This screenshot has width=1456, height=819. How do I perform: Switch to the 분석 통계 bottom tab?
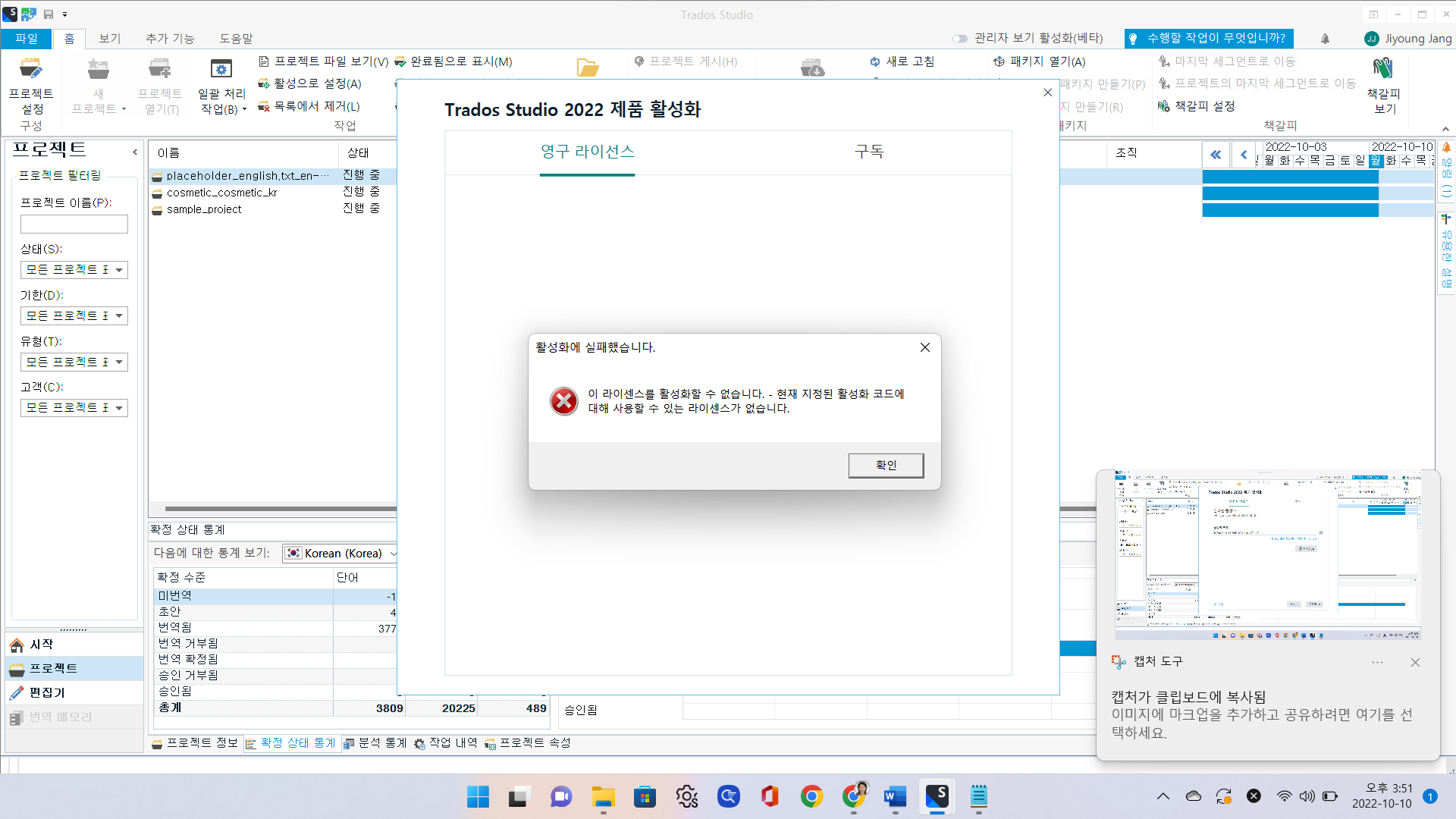click(375, 743)
